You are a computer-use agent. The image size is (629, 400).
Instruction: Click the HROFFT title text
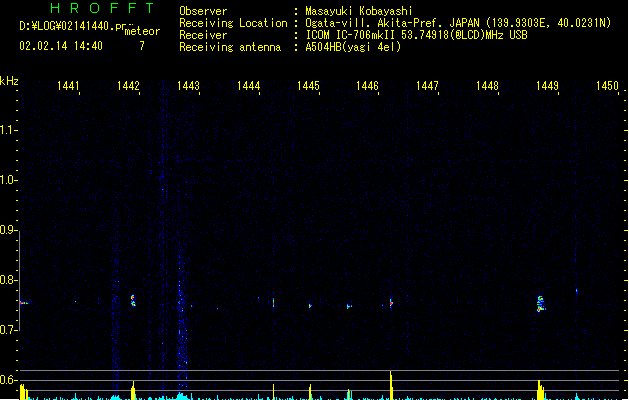point(102,8)
